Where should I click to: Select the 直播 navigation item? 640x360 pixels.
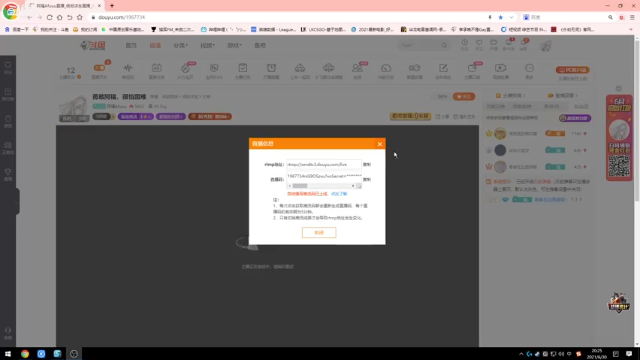click(155, 45)
